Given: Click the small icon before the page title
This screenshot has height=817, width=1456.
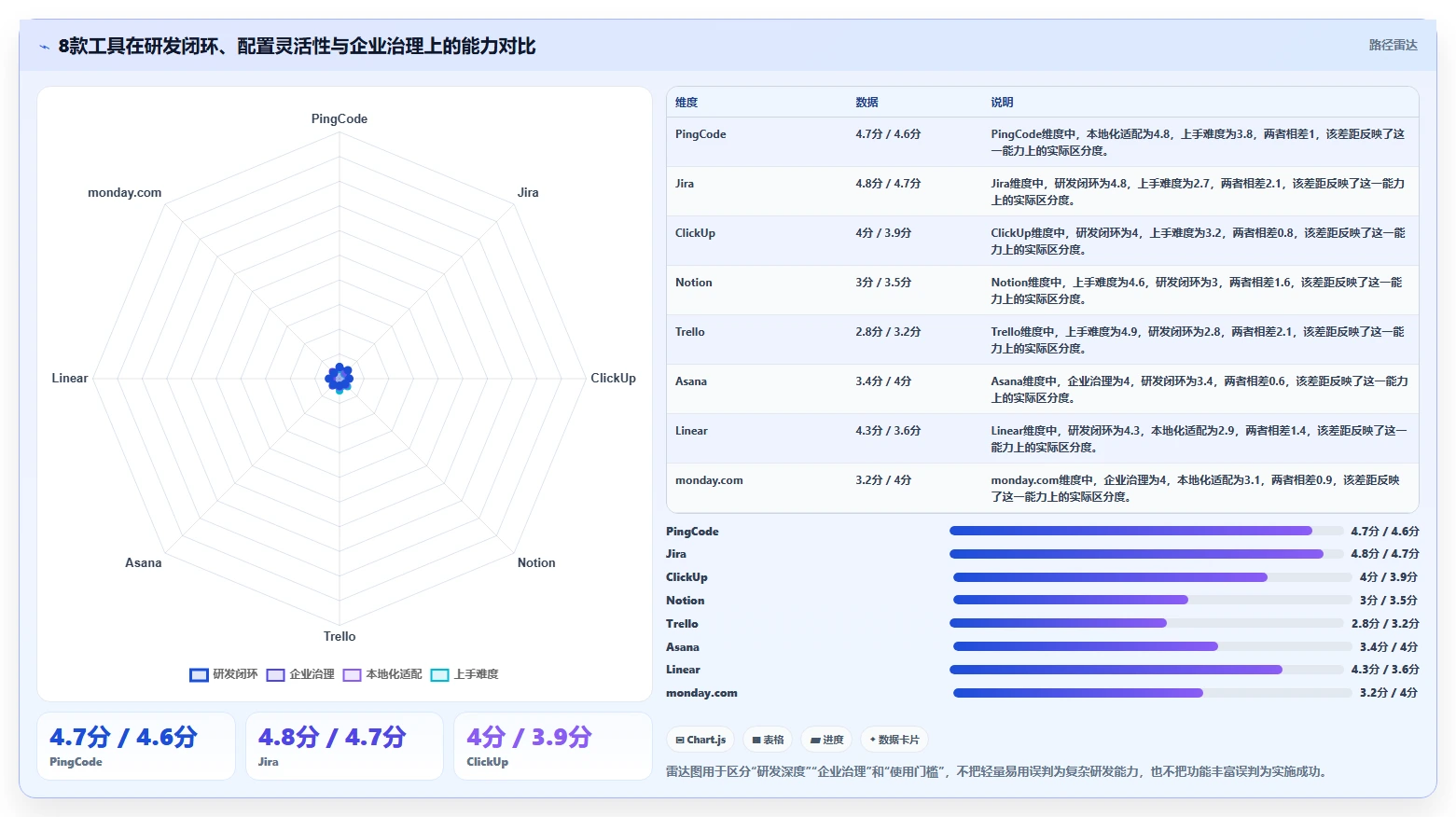Looking at the screenshot, I should point(44,47).
